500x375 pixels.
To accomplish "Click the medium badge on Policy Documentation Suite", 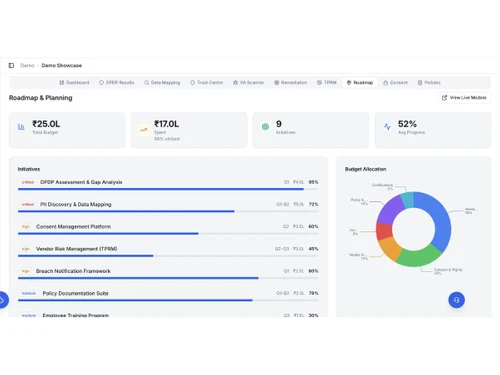I will (x=29, y=293).
